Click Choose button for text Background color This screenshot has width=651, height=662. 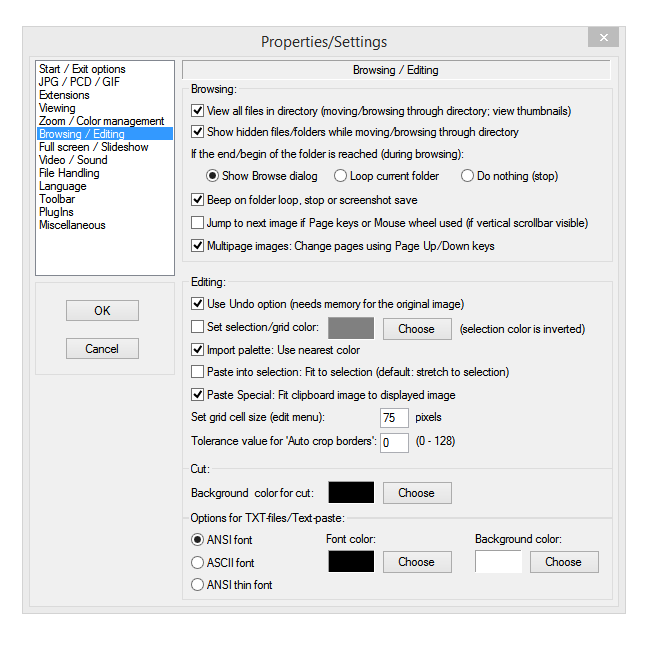(x=564, y=562)
